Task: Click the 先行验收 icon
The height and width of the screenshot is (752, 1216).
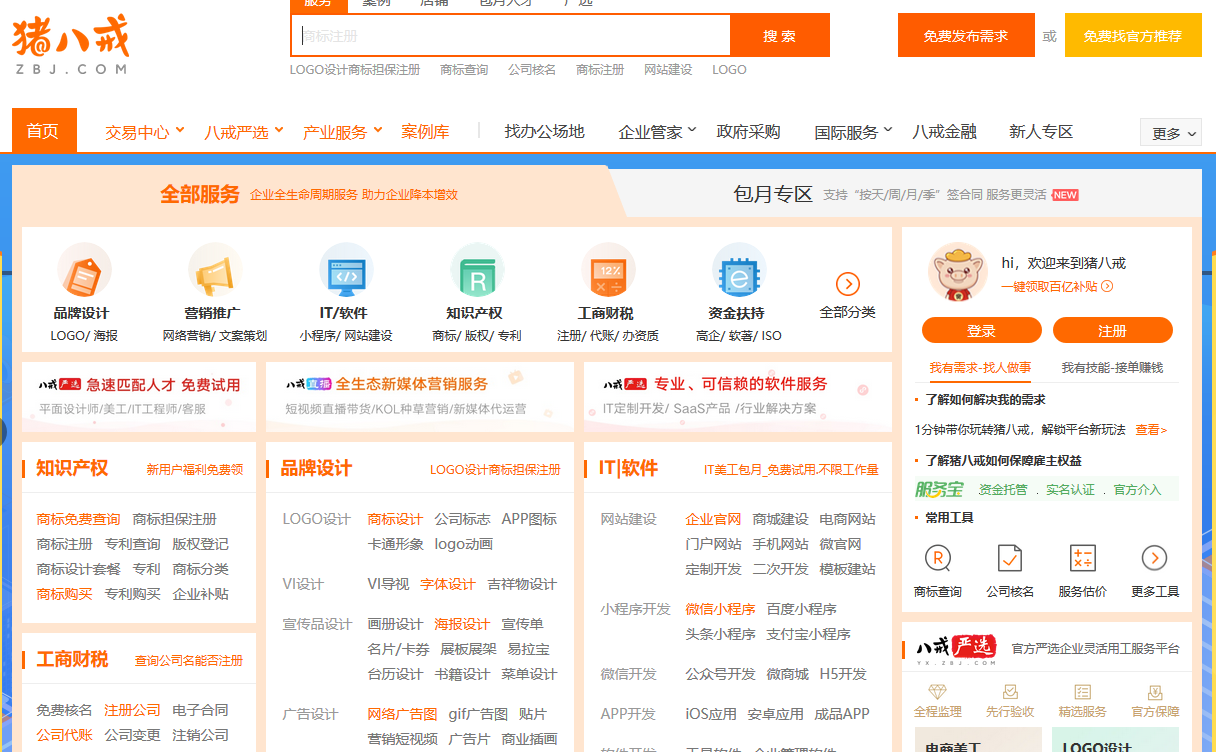Action: [1010, 692]
